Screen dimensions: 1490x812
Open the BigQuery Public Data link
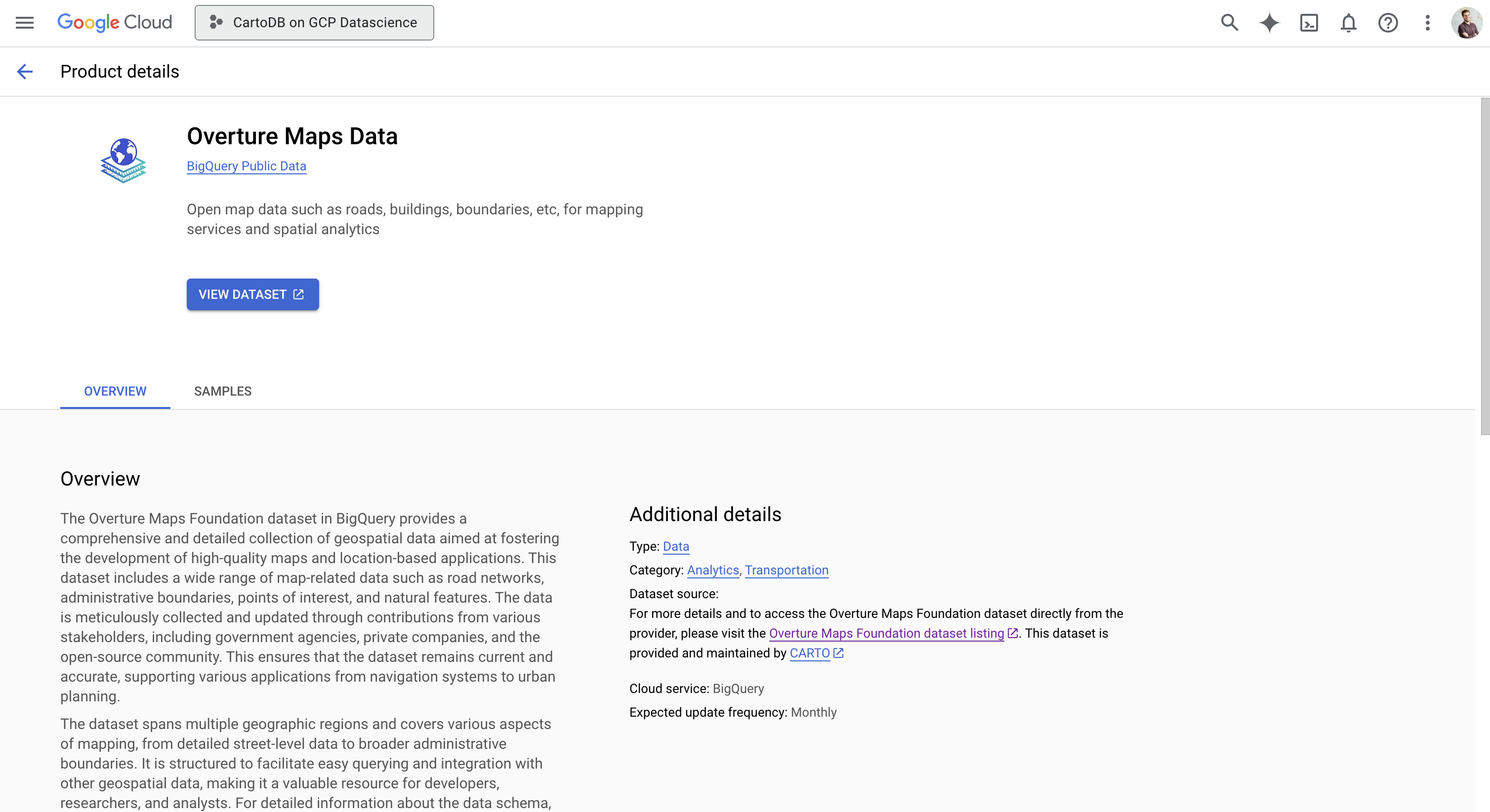(247, 166)
